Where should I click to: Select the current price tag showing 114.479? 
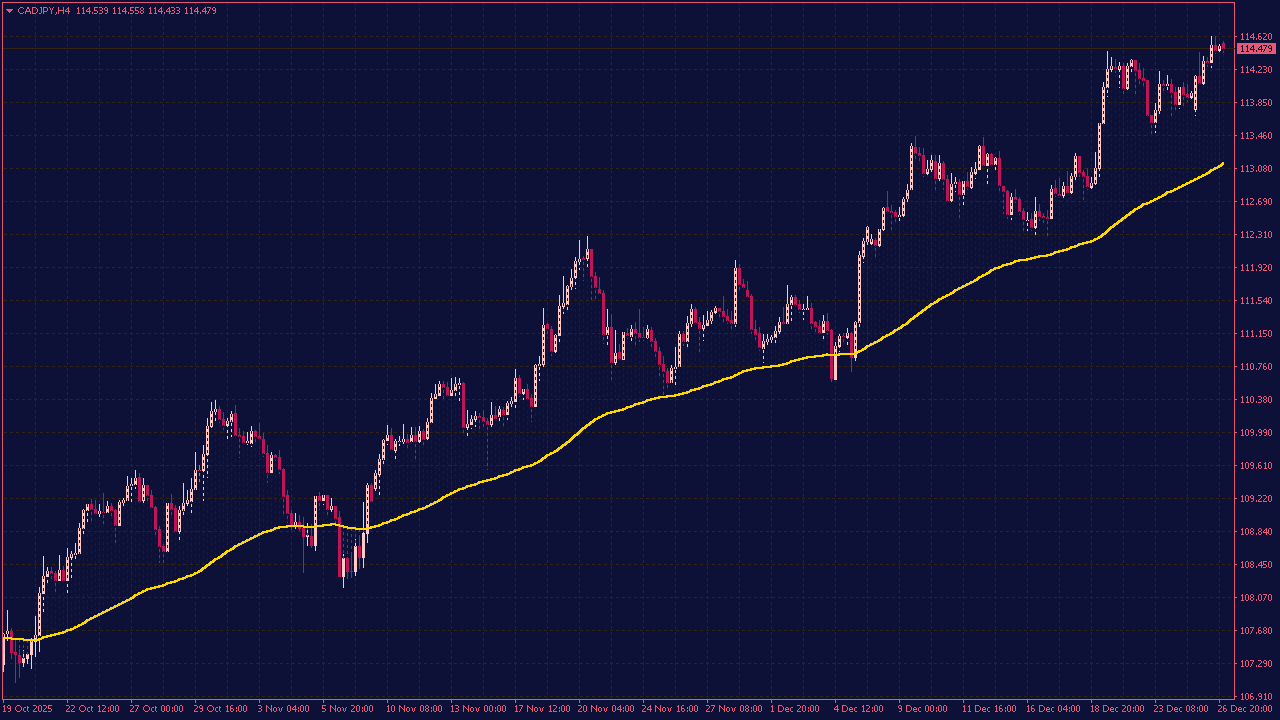pos(1256,47)
